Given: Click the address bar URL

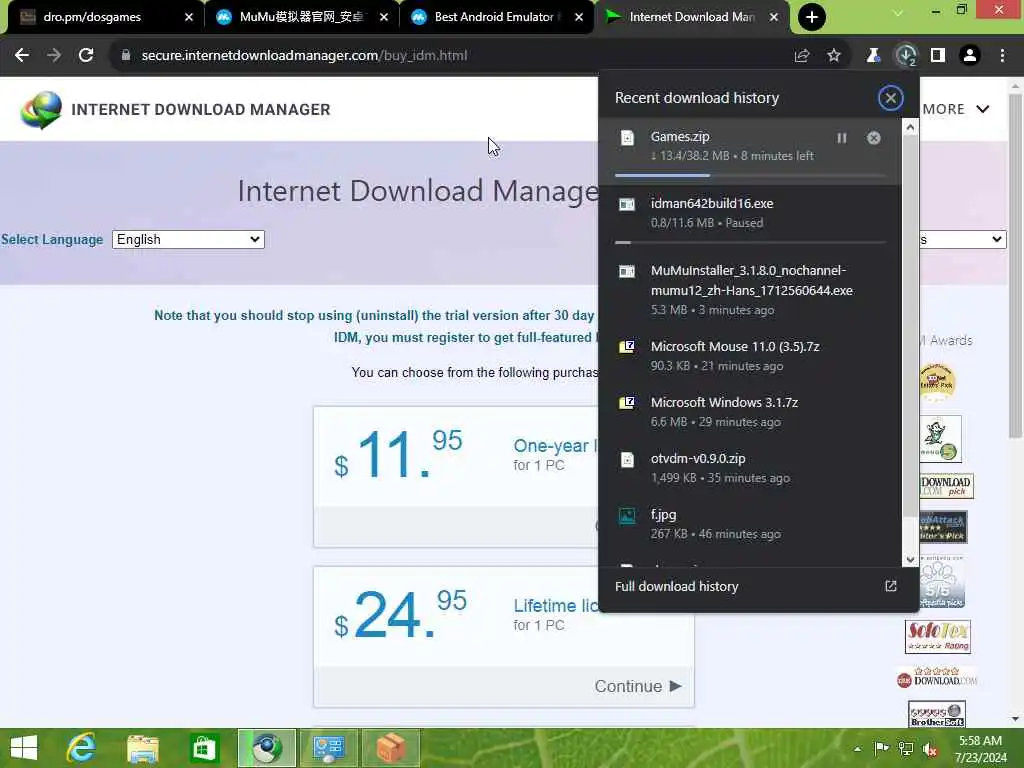Looking at the screenshot, I should [304, 56].
